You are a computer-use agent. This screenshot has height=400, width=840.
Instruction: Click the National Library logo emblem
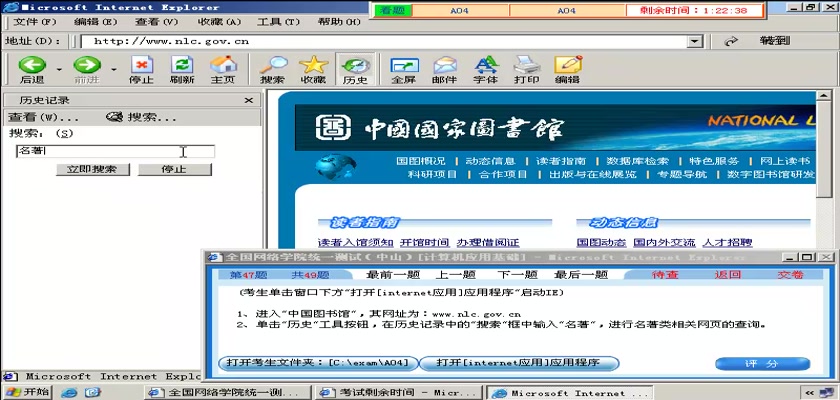pos(333,128)
